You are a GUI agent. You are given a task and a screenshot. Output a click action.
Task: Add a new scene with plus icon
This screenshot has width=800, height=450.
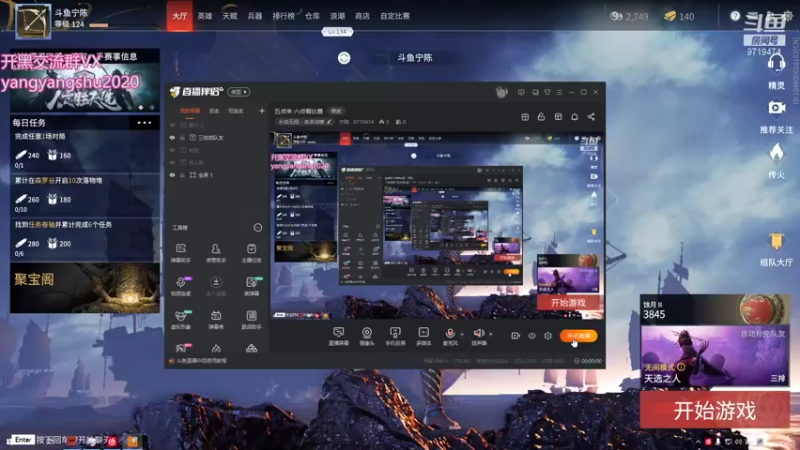[x=262, y=111]
